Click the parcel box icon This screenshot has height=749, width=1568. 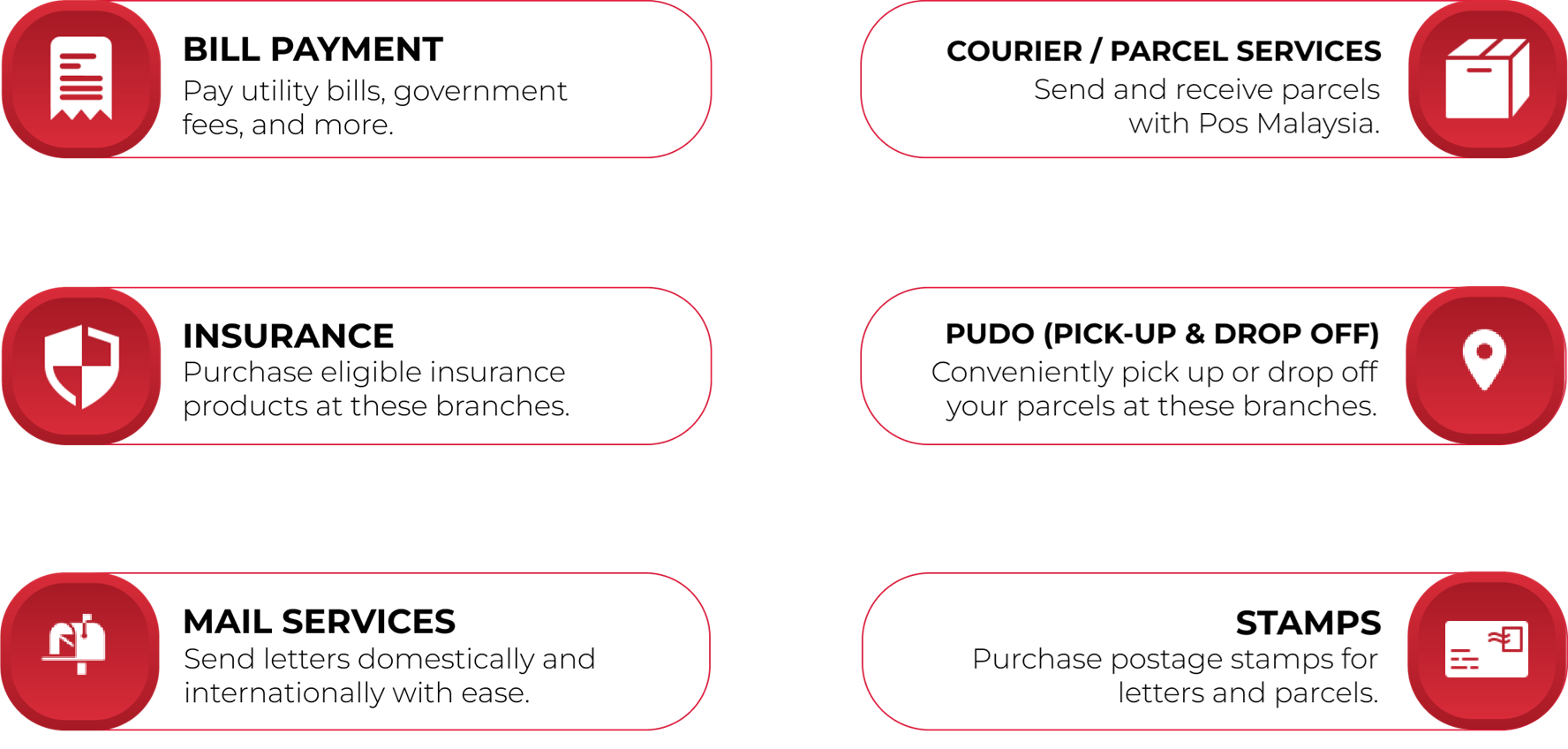point(1487,79)
